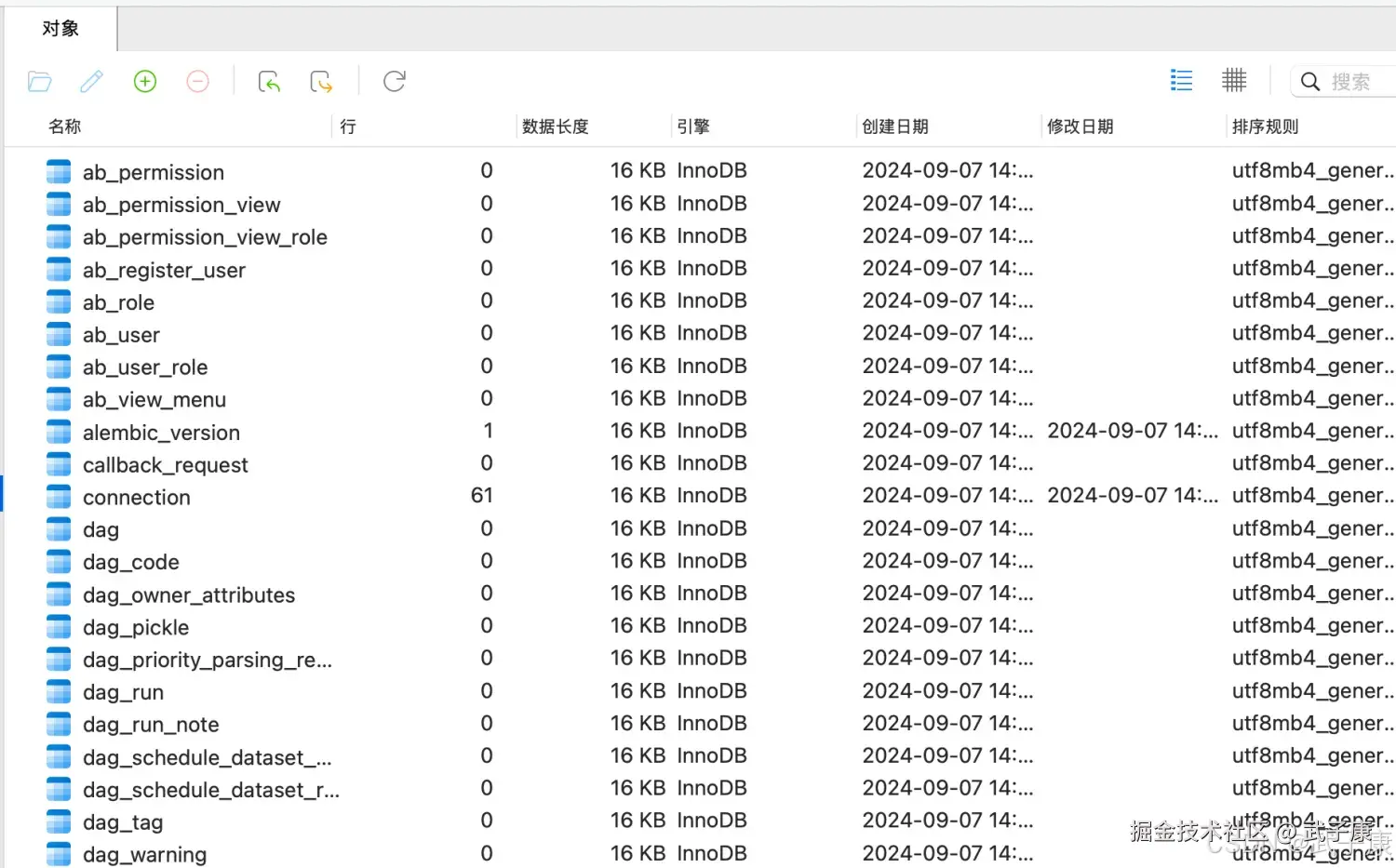Click the modified date of the connection table
Viewport: 1396px width, 868px height.
1133,496
